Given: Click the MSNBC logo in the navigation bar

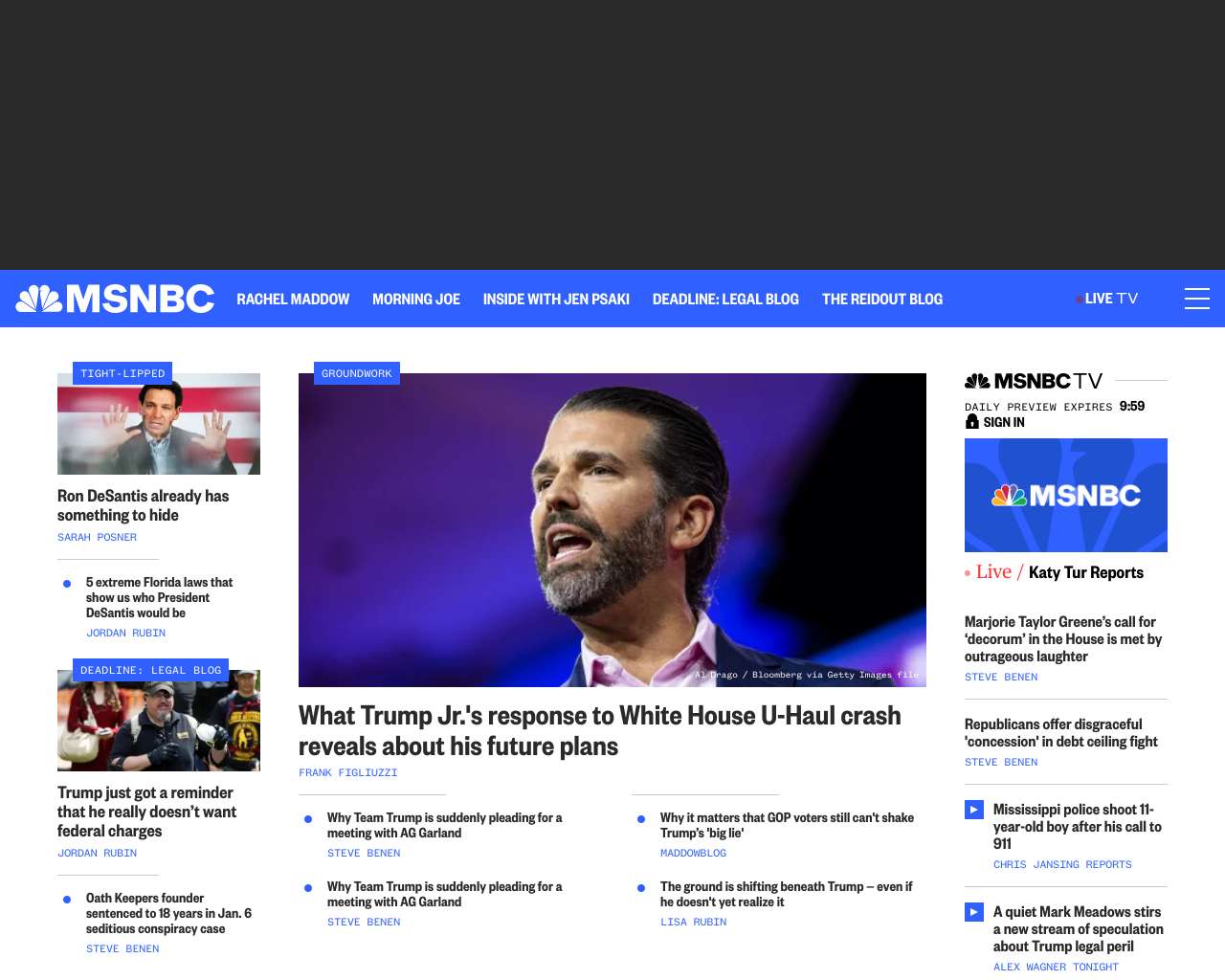Looking at the screenshot, I should 115,299.
